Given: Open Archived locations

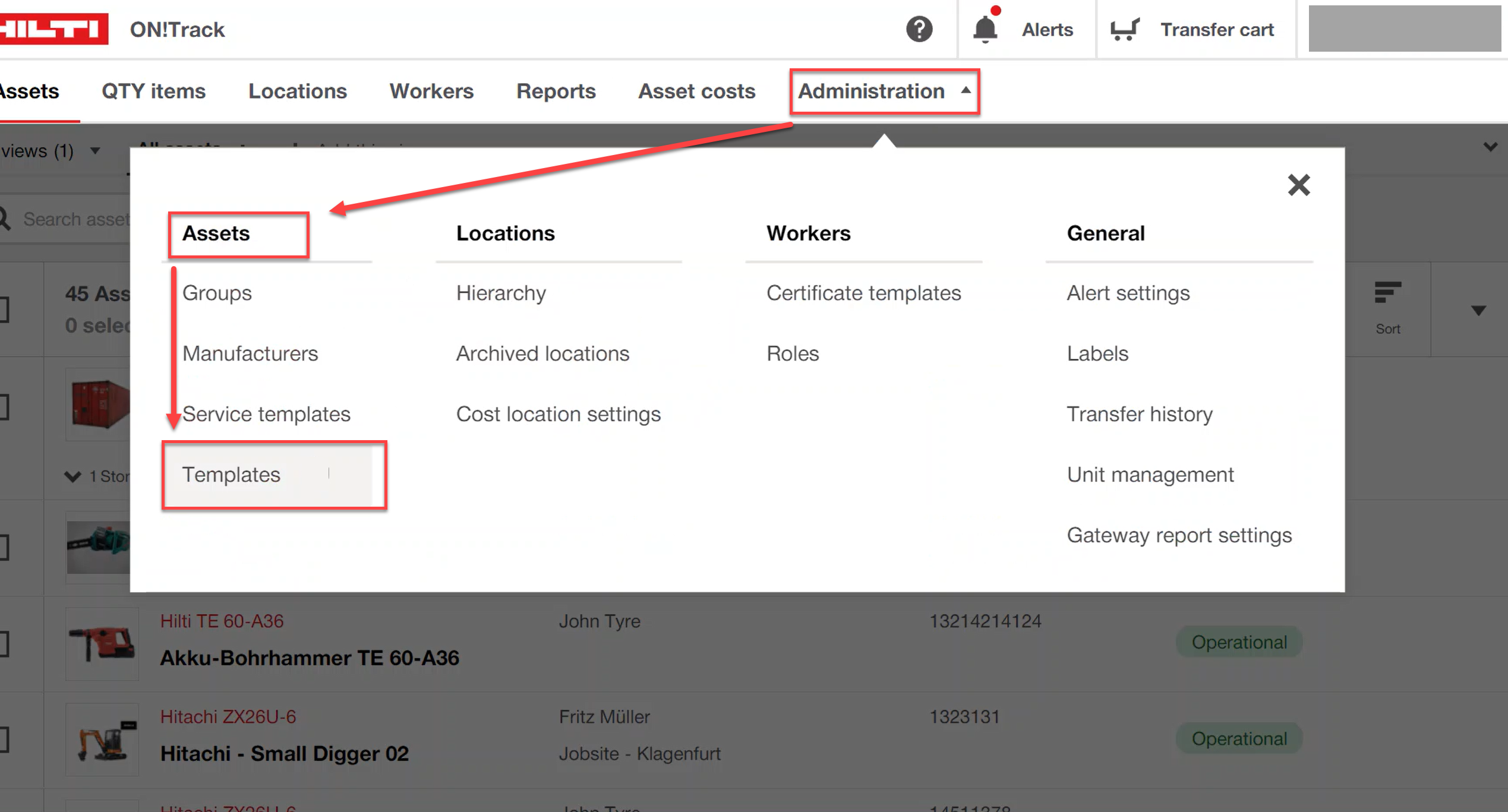Looking at the screenshot, I should click(542, 353).
